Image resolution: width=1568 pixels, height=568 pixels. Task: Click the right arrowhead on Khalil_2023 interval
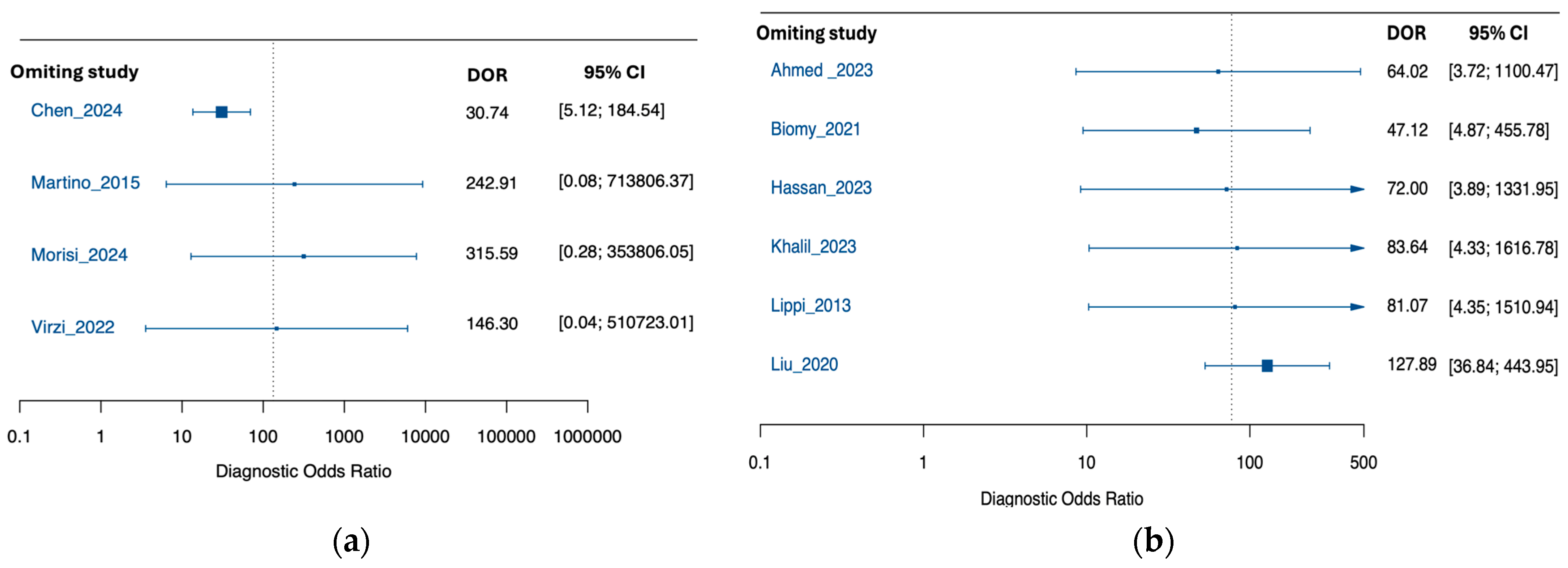click(x=1357, y=248)
